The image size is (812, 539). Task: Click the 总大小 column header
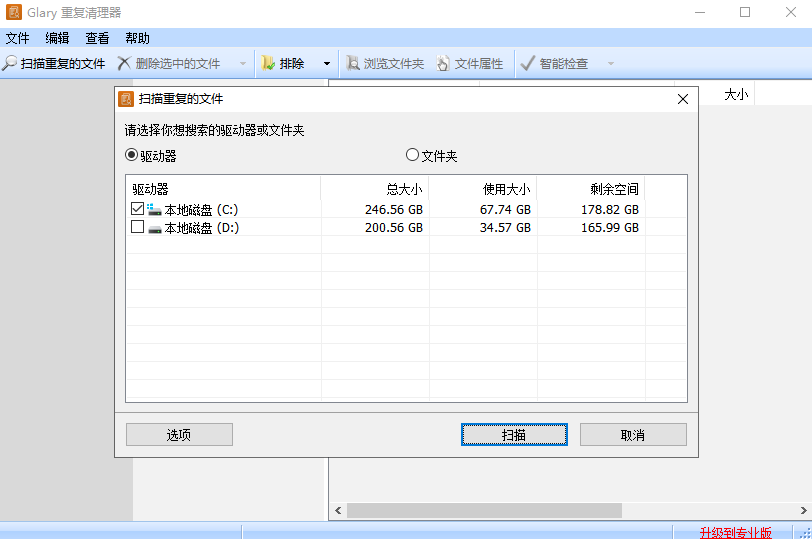(x=375, y=189)
